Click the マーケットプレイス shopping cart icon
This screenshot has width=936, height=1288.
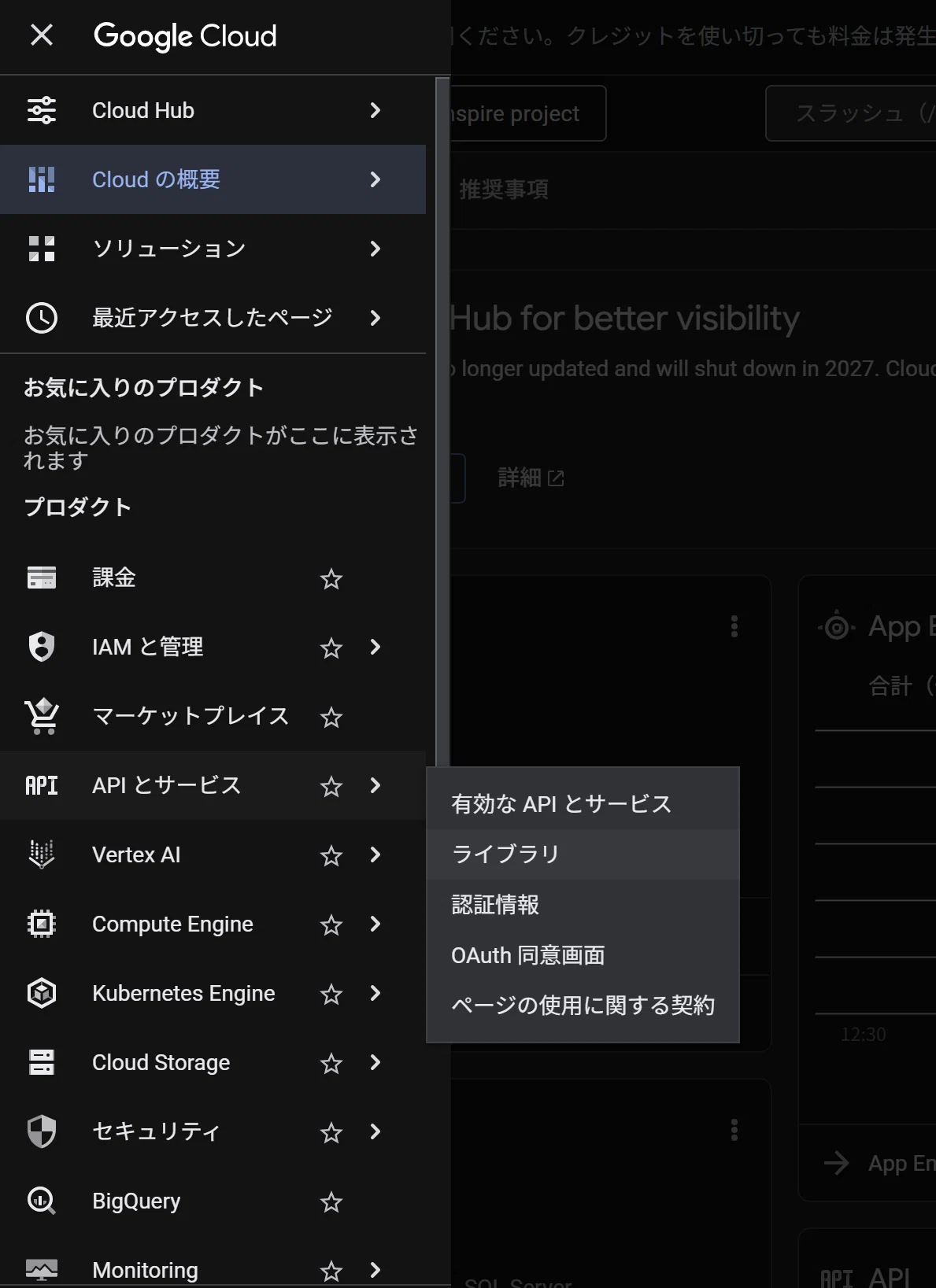42,716
